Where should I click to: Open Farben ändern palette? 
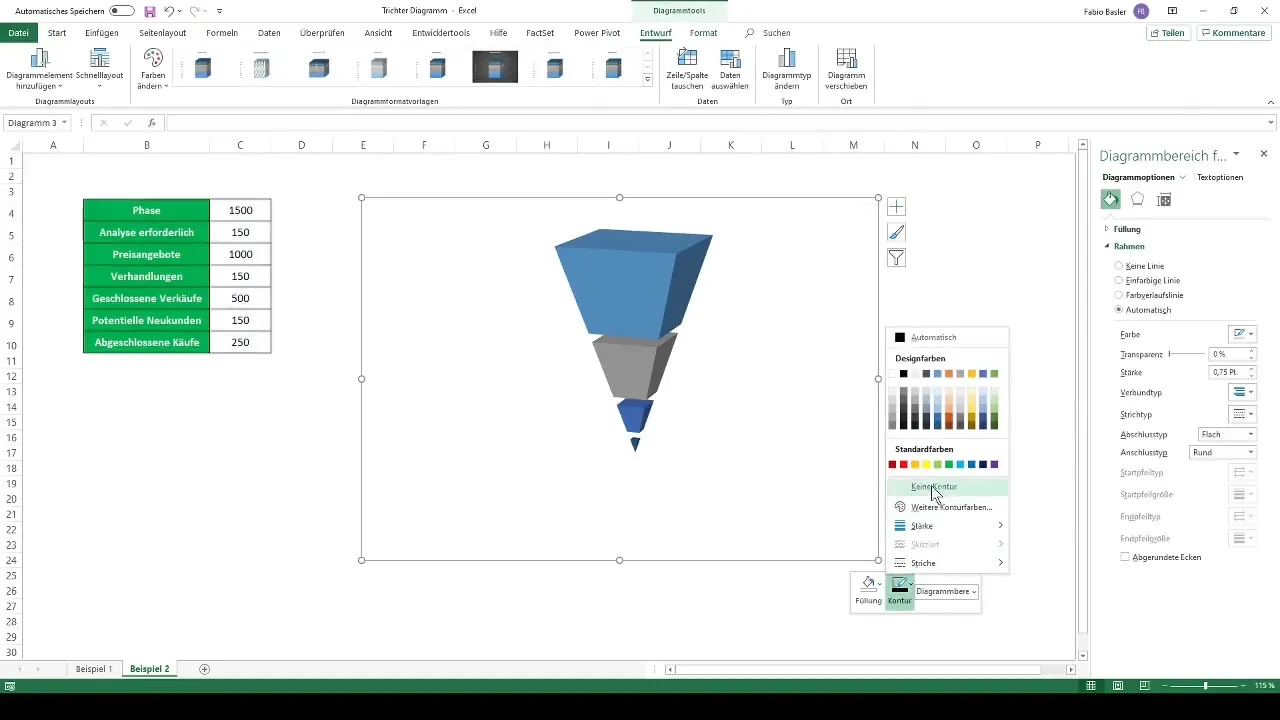pyautogui.click(x=153, y=70)
